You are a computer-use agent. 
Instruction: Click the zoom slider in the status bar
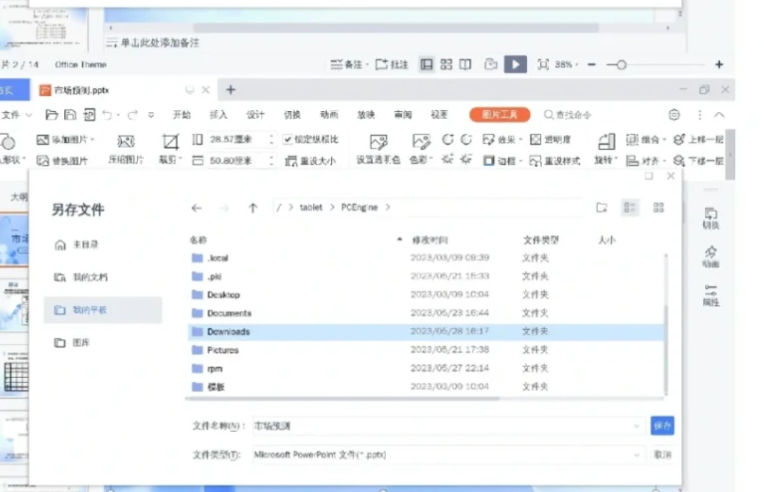621,64
